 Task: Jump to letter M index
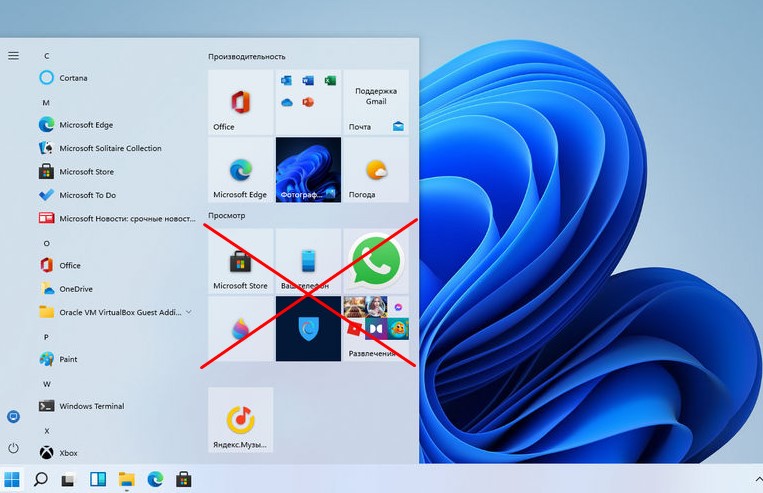pos(46,103)
